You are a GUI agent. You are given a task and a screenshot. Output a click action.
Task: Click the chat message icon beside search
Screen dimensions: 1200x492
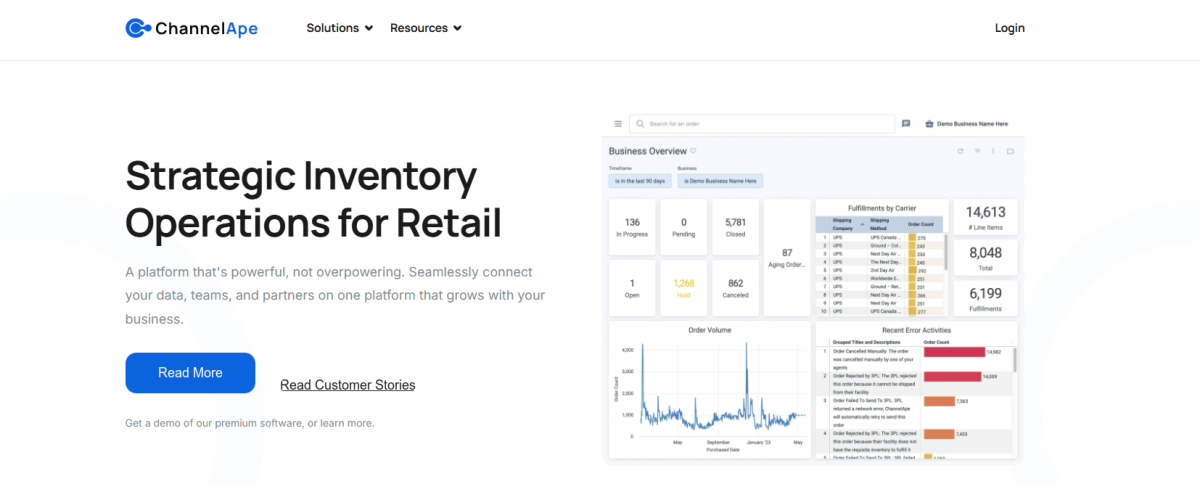tap(906, 124)
